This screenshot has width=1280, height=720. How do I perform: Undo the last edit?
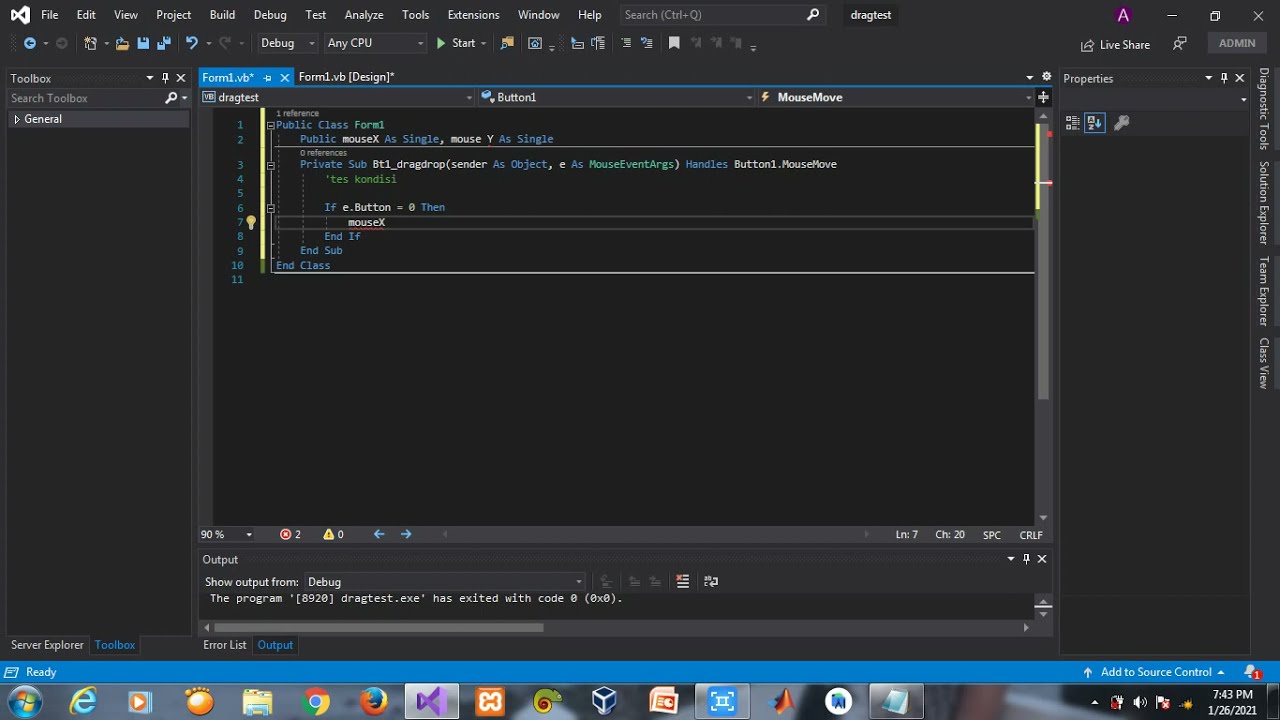click(191, 43)
